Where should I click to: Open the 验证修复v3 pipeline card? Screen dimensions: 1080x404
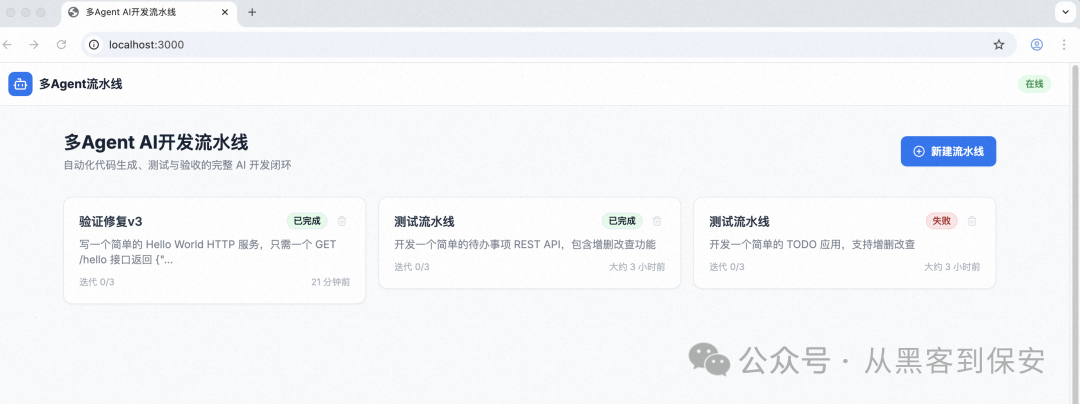click(214, 251)
